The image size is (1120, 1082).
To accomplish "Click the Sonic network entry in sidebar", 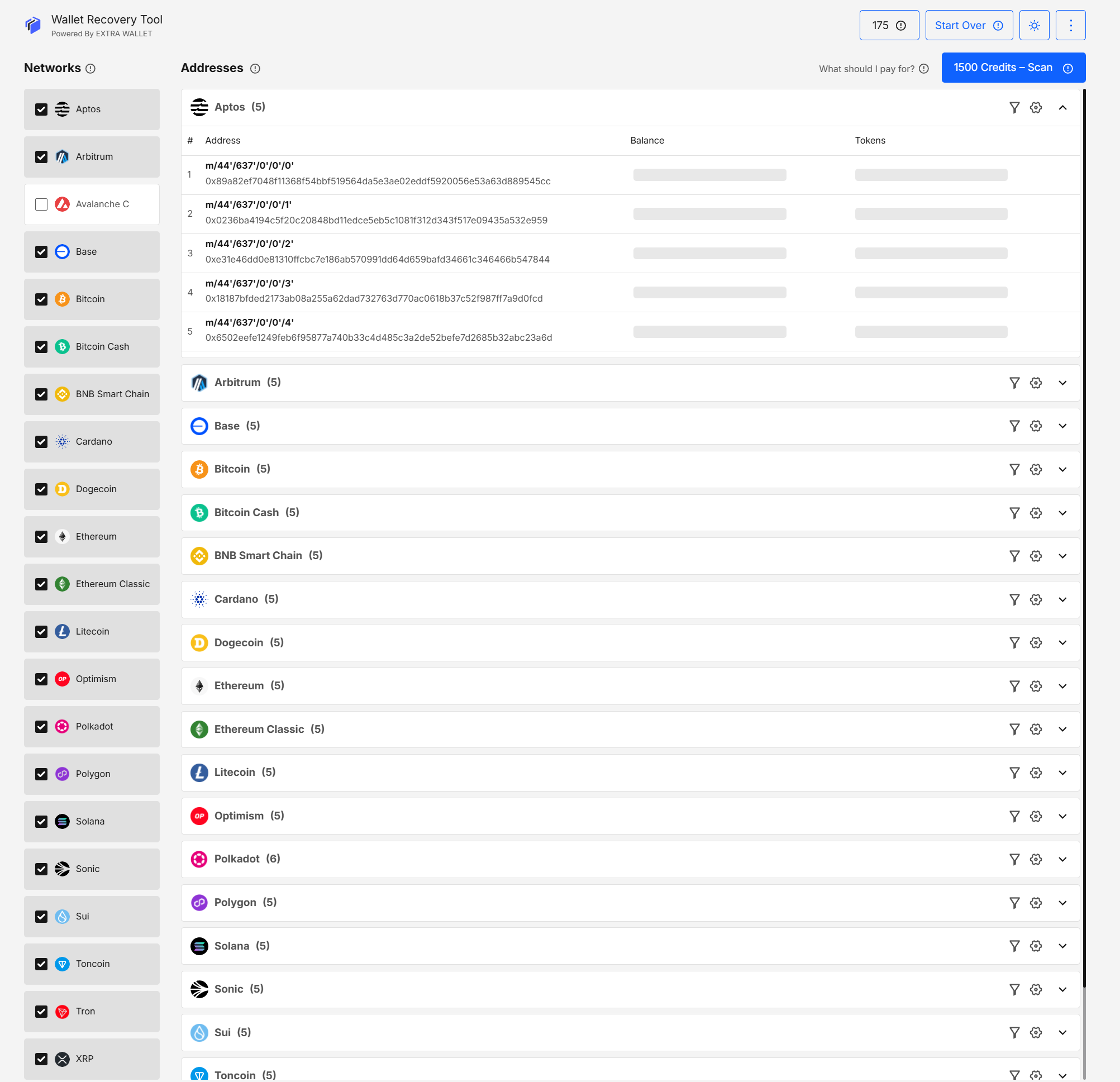I will (92, 869).
